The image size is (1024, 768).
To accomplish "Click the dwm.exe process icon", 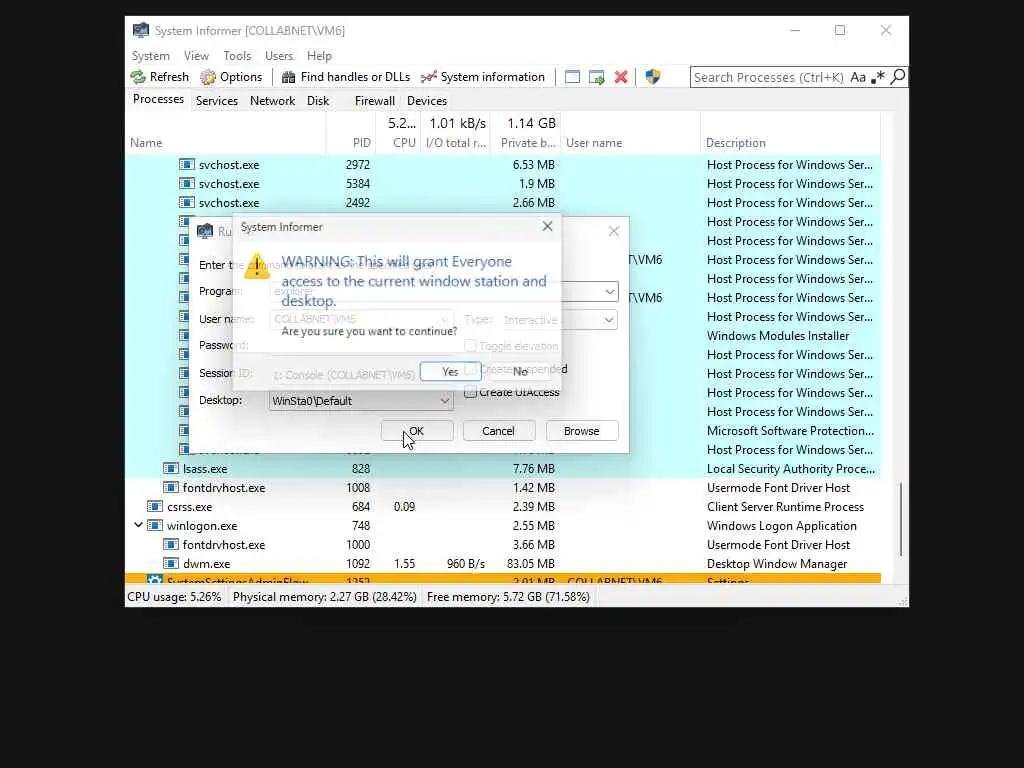I will pyautogui.click(x=170, y=563).
